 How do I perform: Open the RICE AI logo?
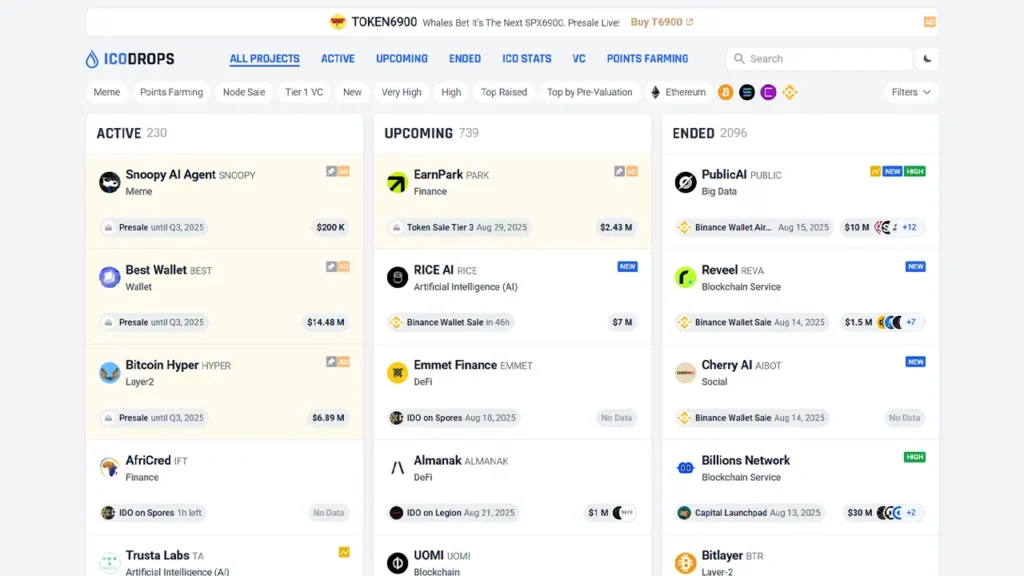(x=397, y=277)
